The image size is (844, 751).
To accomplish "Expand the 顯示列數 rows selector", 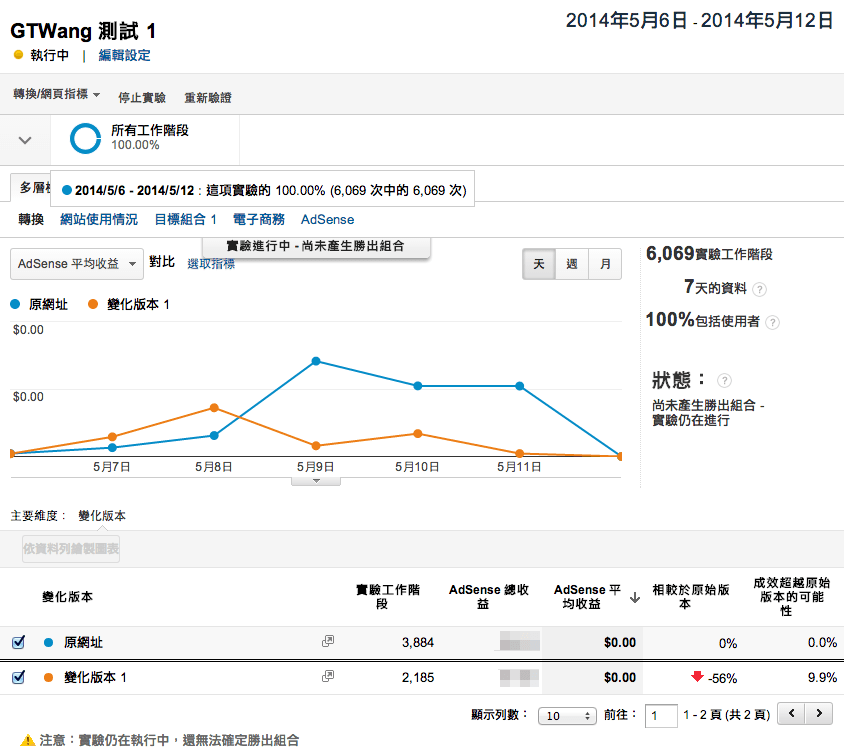I will [x=564, y=716].
